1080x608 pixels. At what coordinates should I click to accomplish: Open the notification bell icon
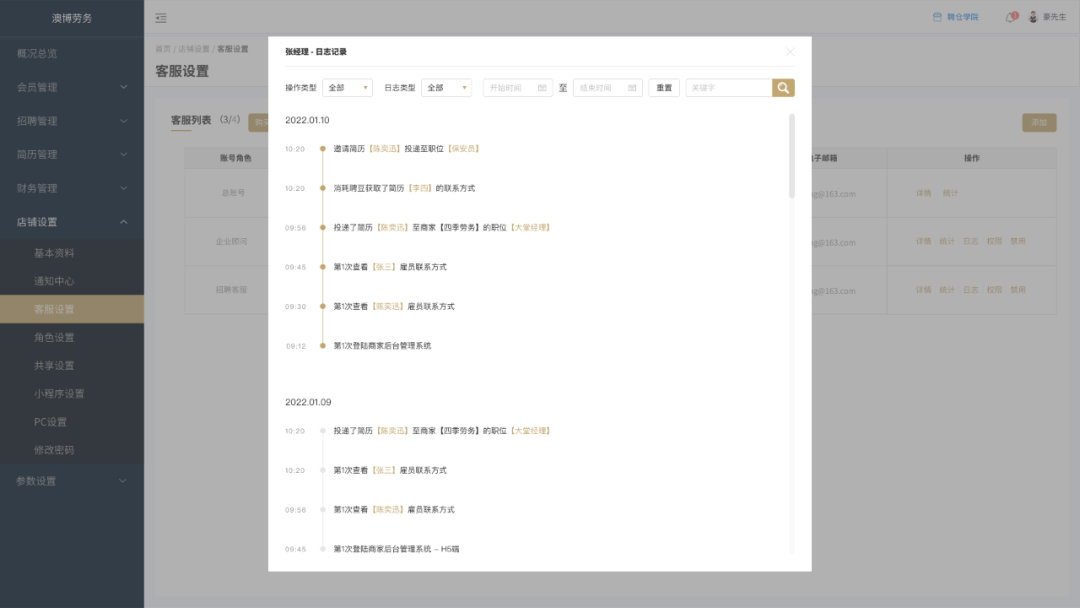1010,17
